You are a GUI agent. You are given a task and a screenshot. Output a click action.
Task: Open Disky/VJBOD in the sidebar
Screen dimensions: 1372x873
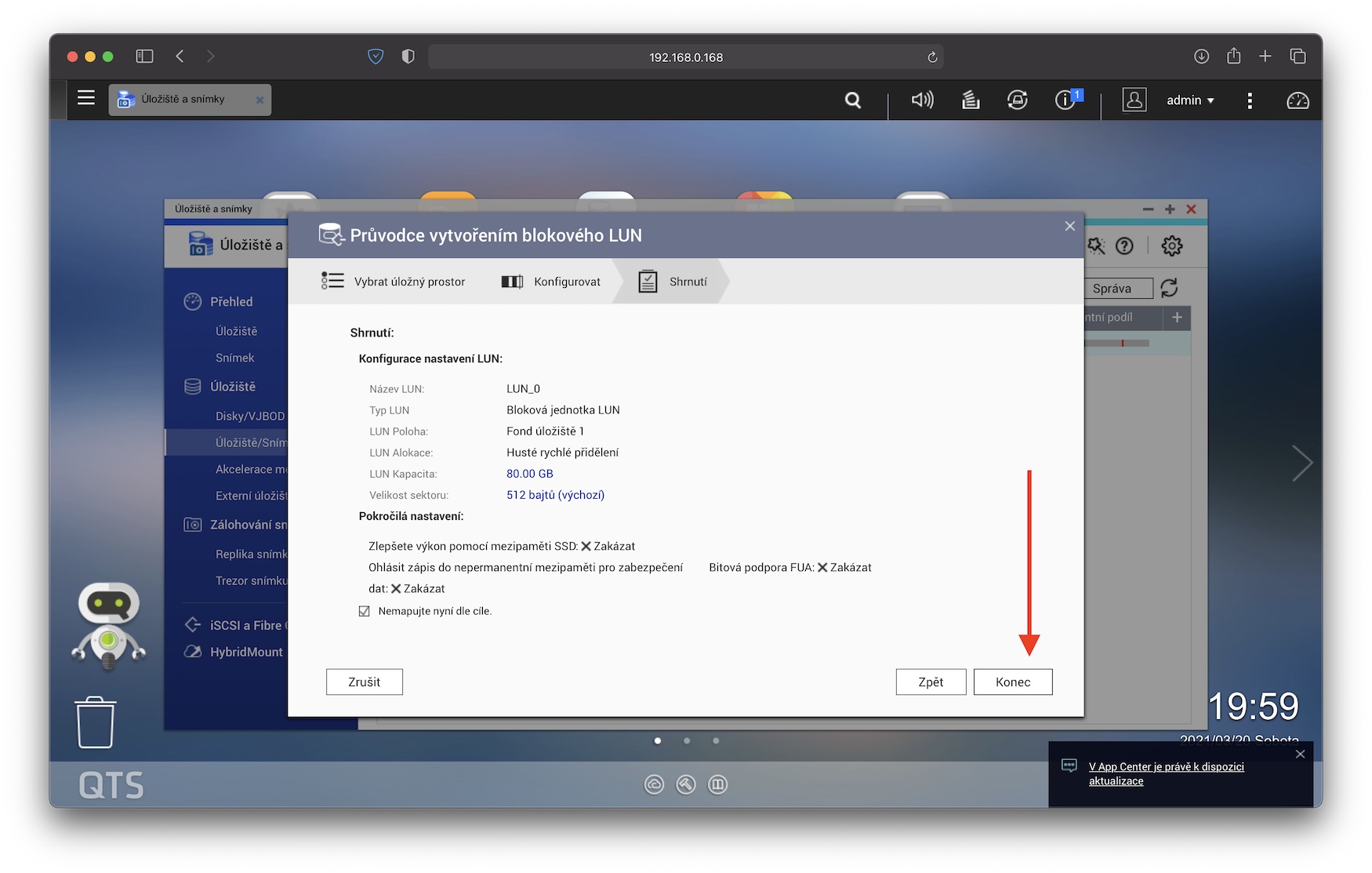[250, 416]
